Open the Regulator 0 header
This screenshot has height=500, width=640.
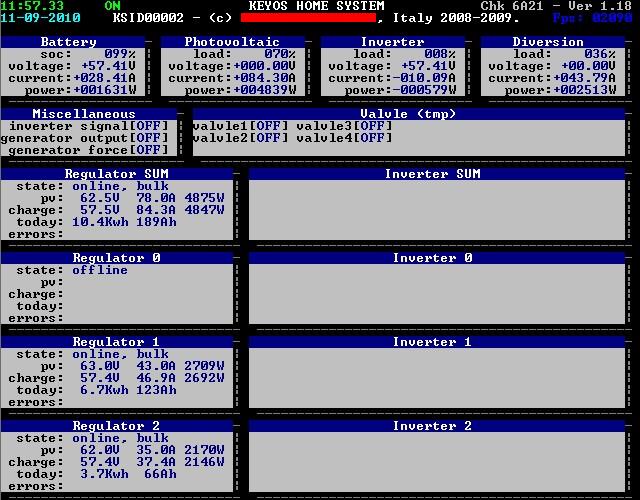117,258
